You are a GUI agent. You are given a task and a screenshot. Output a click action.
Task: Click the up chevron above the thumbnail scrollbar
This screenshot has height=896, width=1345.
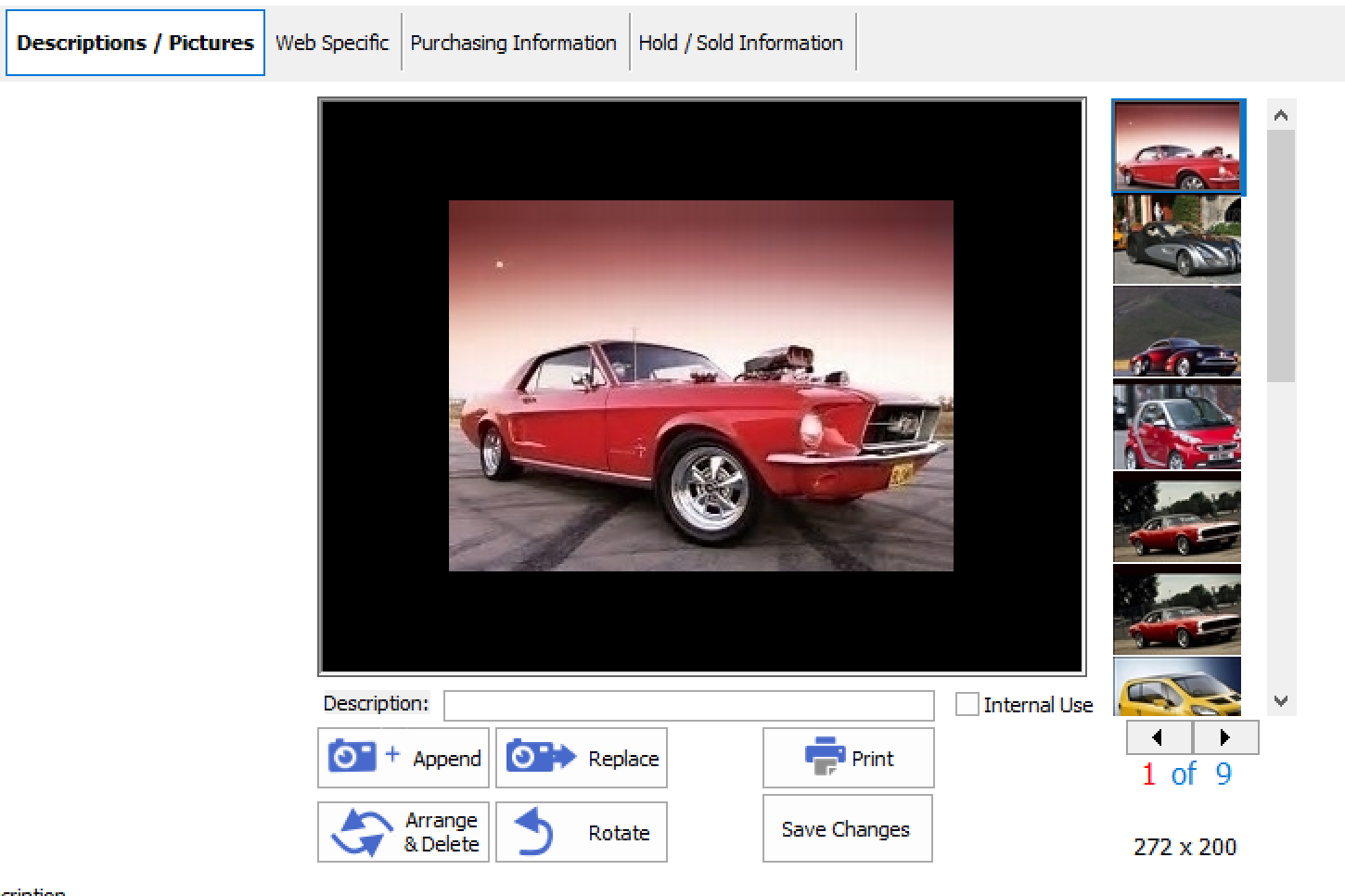click(x=1280, y=114)
